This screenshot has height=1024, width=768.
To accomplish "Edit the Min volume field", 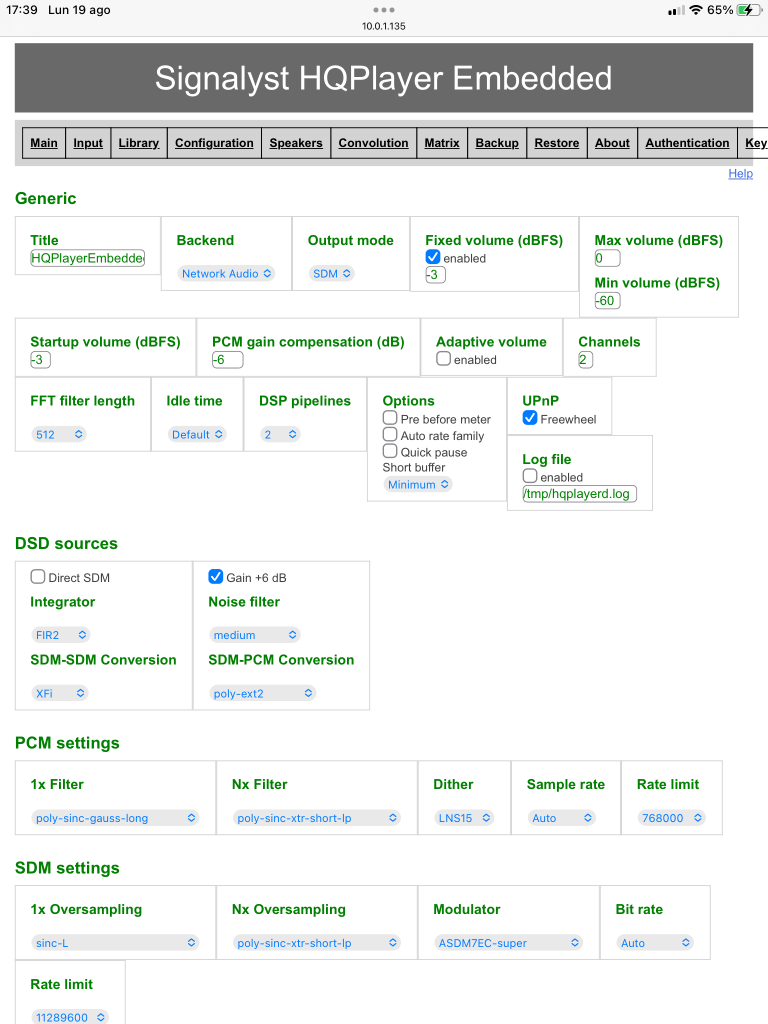I will (x=607, y=300).
